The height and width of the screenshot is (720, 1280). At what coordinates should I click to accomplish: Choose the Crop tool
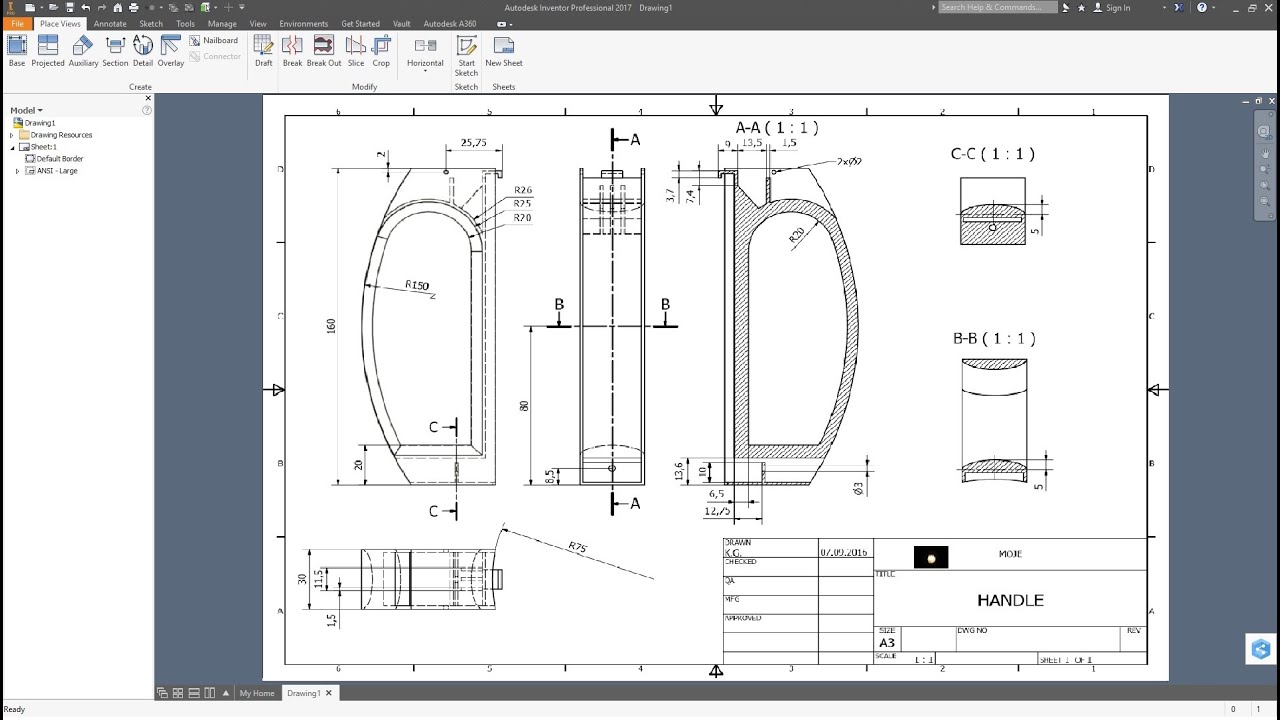381,50
